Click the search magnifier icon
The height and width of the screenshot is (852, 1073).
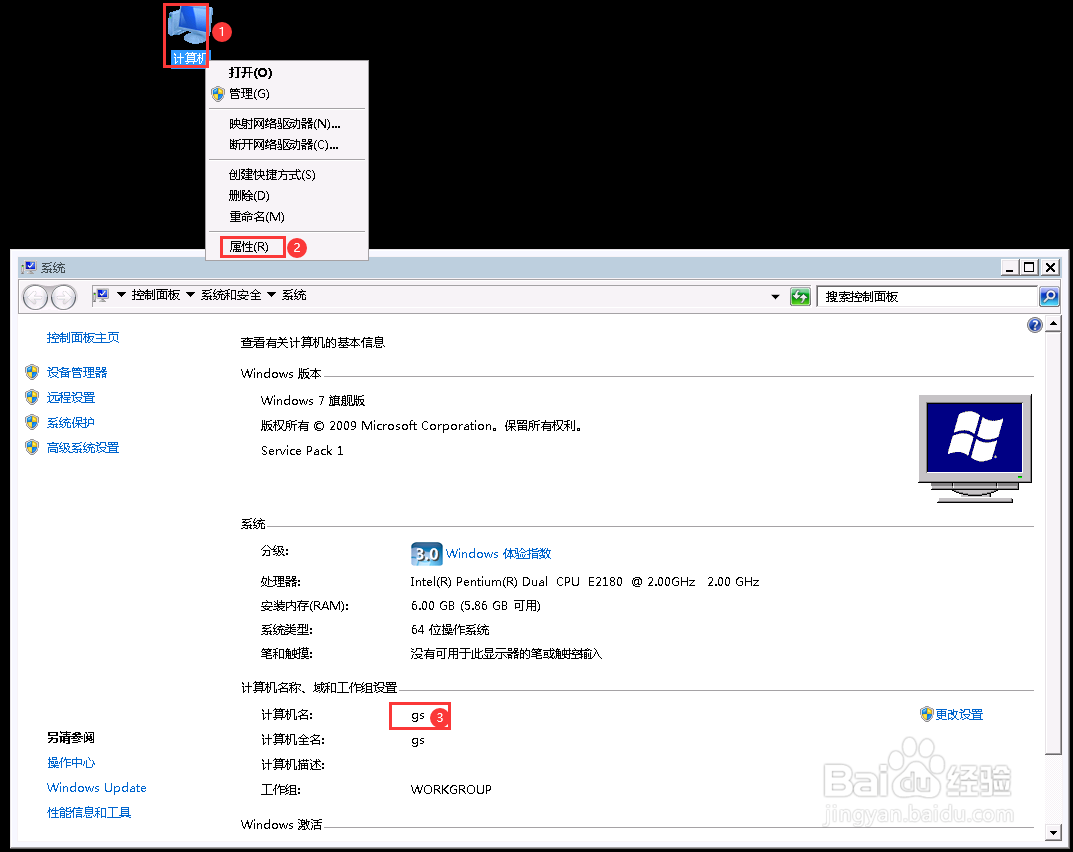point(1049,296)
